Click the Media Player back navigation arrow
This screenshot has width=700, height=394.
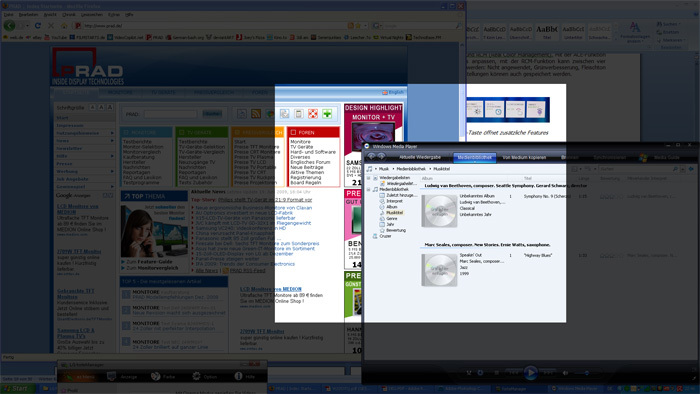371,157
